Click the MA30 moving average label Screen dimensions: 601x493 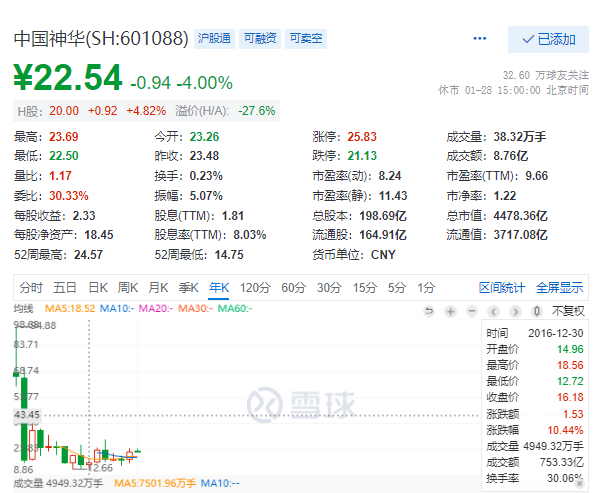[195, 308]
